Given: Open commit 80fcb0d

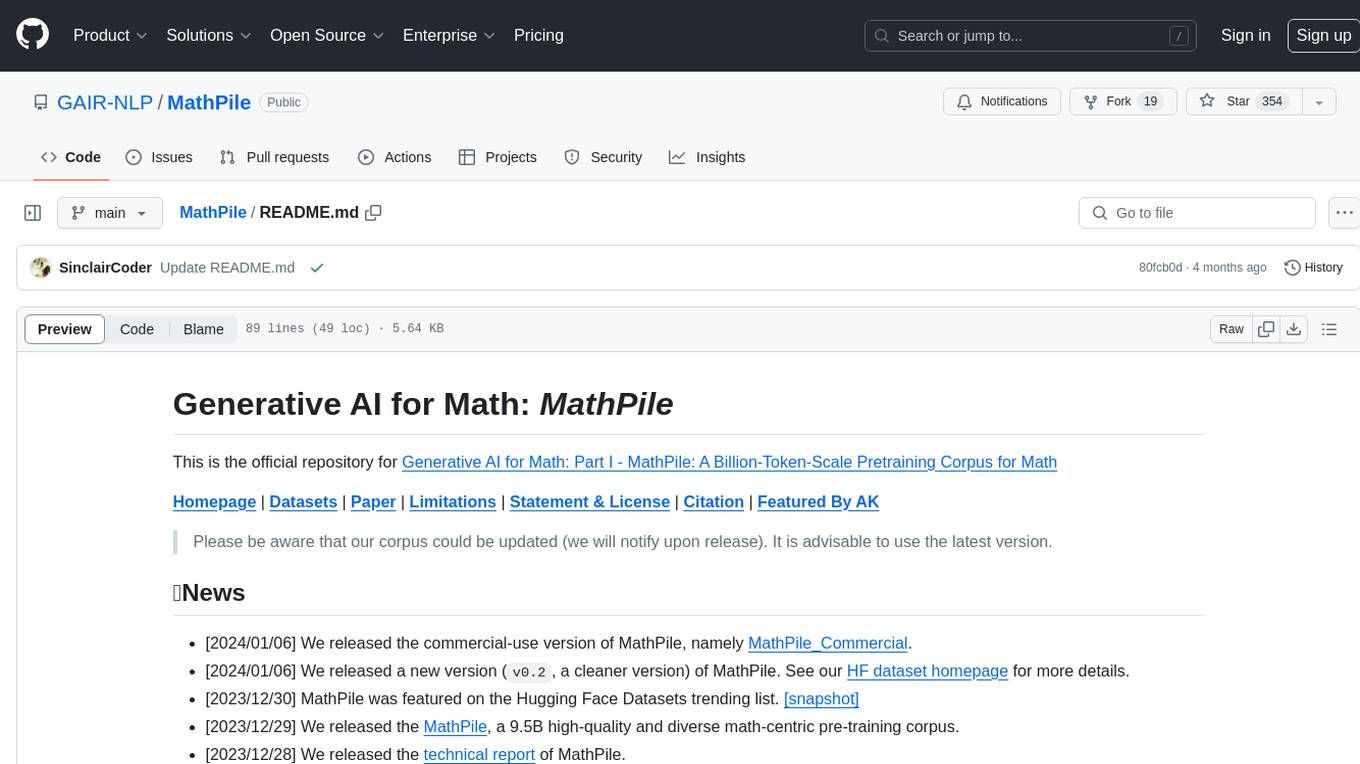Looking at the screenshot, I should point(1160,267).
